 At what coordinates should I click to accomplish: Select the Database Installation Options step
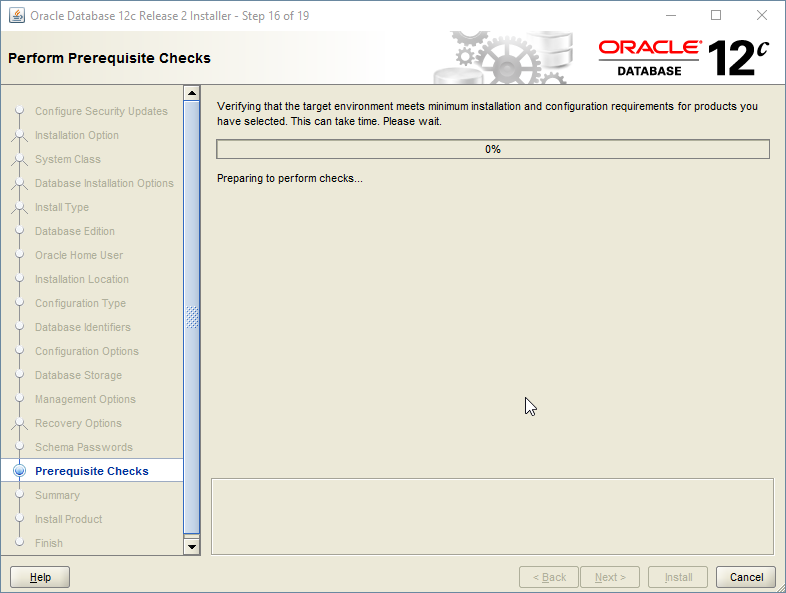104,183
